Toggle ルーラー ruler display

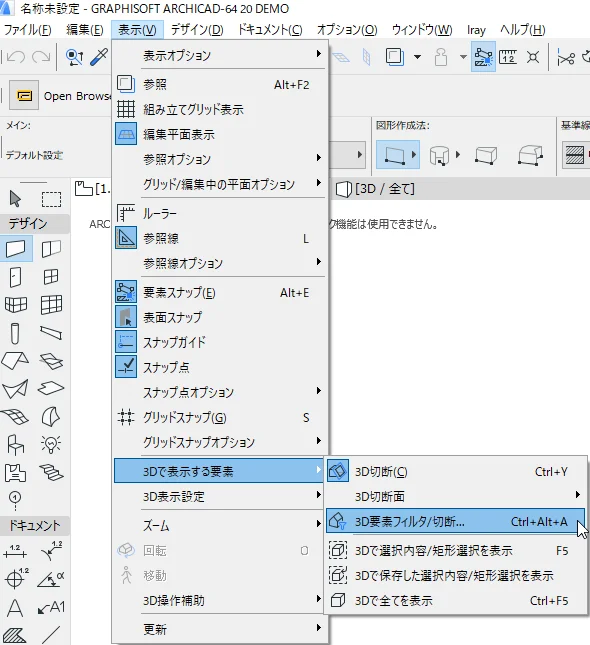click(219, 213)
